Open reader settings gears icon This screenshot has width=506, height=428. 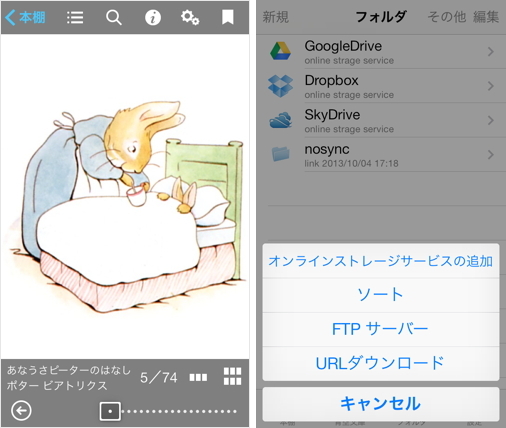pos(190,17)
